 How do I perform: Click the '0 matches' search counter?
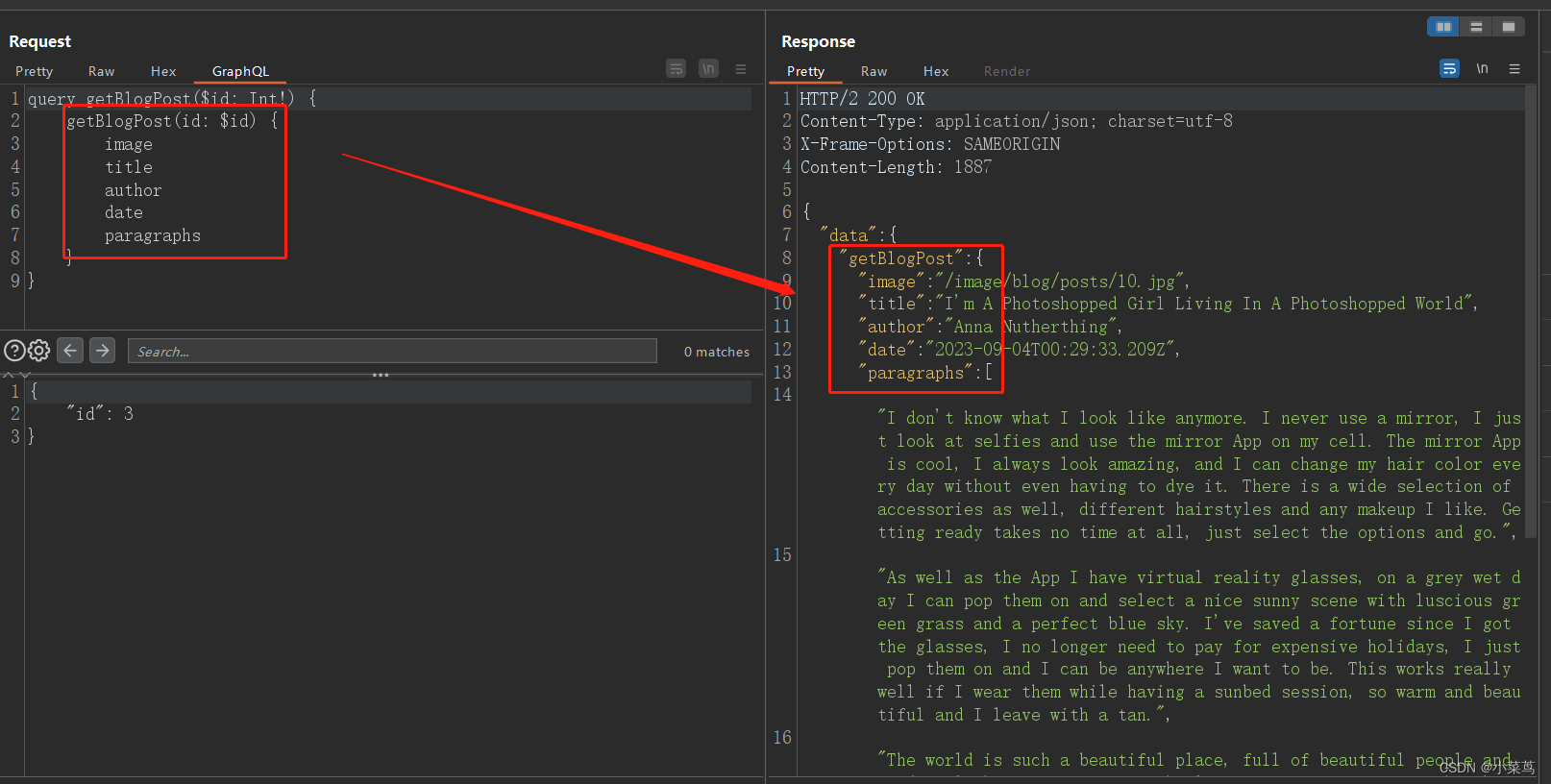tap(716, 352)
